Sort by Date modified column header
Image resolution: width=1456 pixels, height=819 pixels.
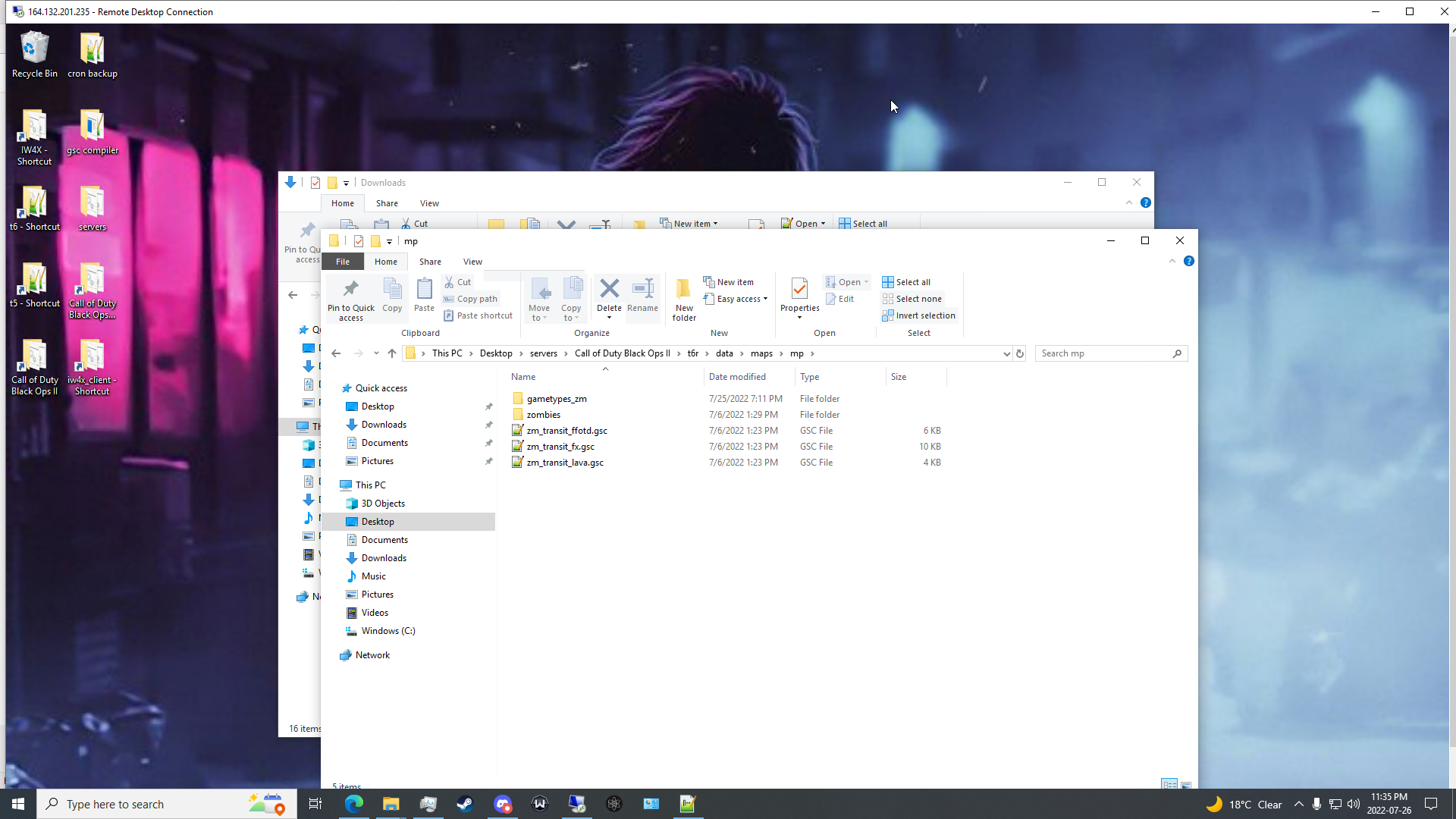tap(737, 377)
